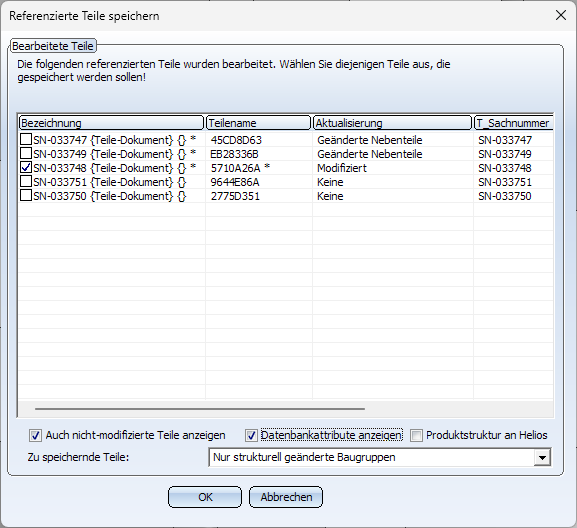Sort by the Teilename column header
The height and width of the screenshot is (528, 577).
click(x=259, y=123)
